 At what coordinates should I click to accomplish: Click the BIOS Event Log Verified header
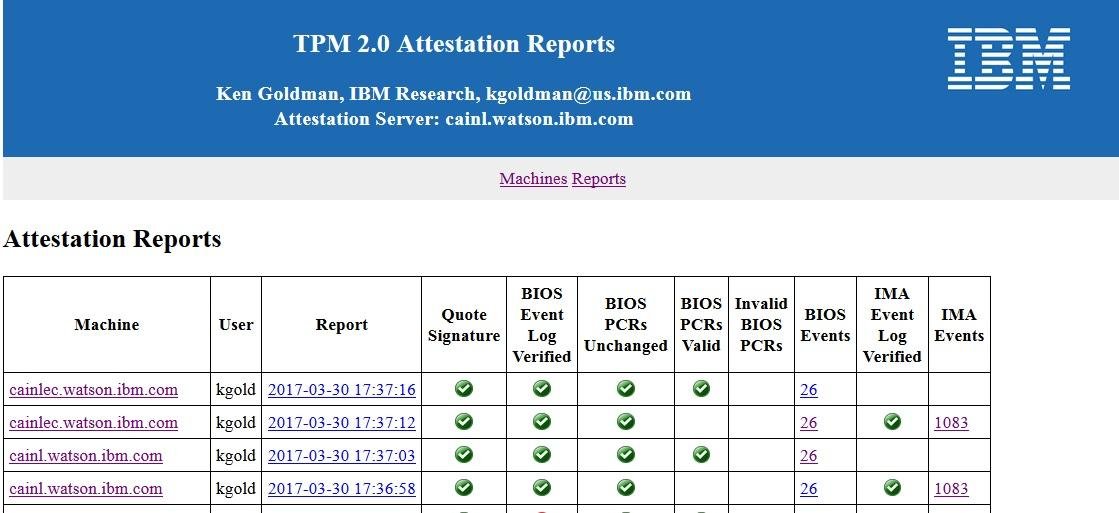pyautogui.click(x=542, y=325)
